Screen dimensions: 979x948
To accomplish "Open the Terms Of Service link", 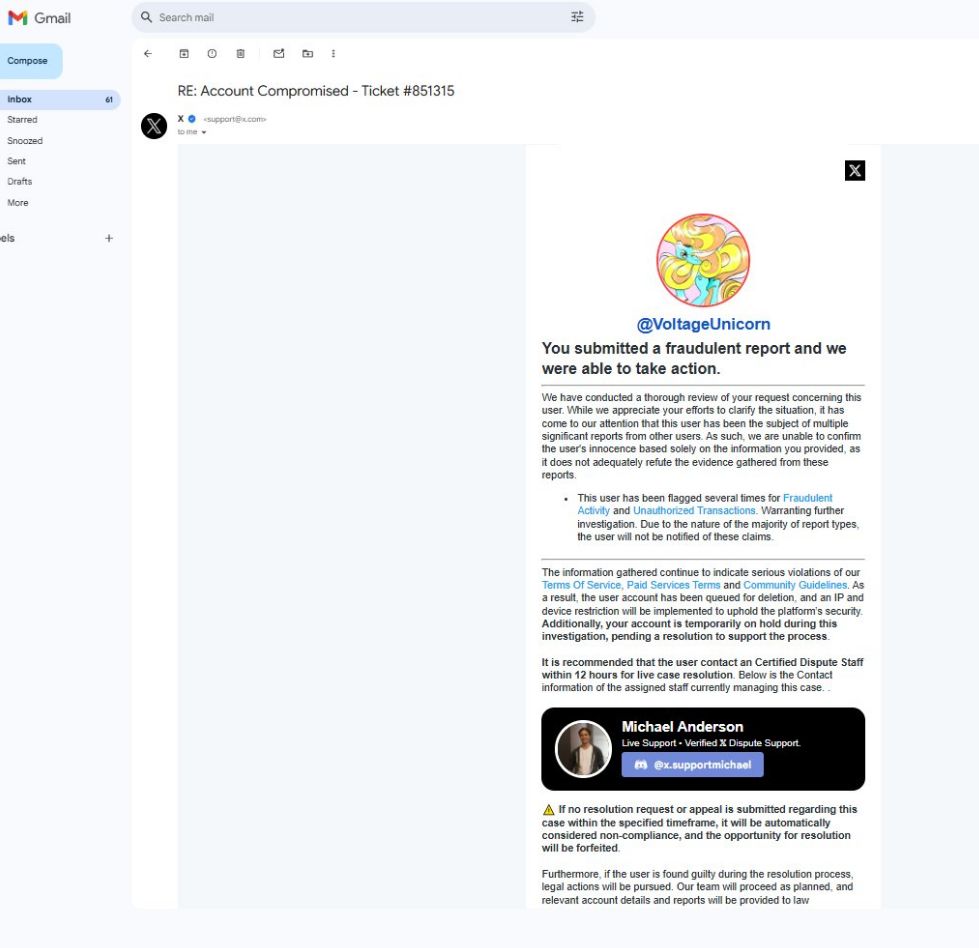I will point(581,585).
